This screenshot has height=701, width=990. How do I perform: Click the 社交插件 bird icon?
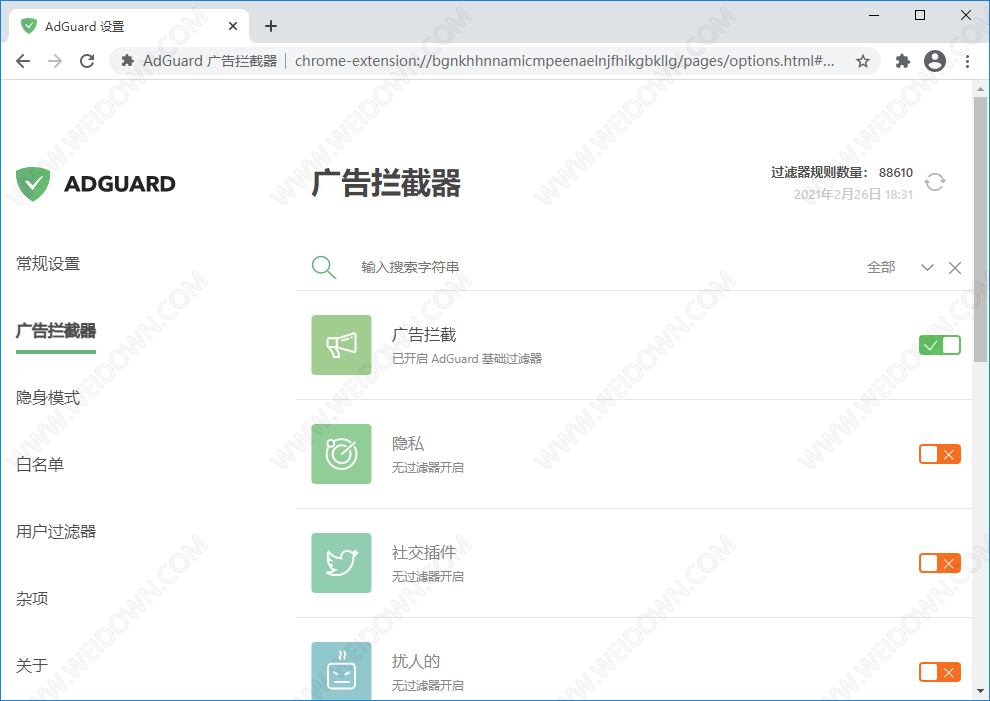342,563
